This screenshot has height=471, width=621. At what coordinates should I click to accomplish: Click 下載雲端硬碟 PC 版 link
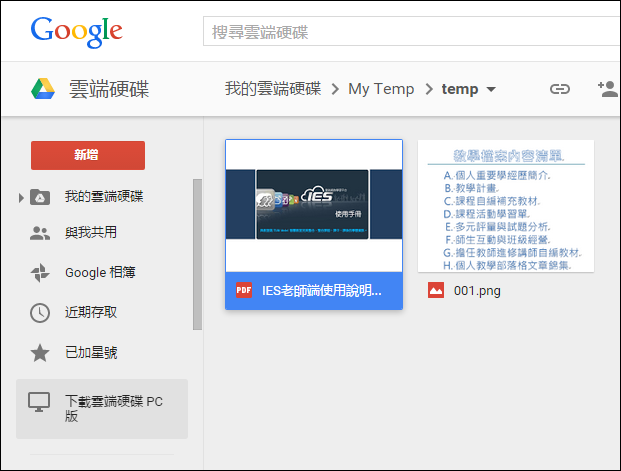point(102,409)
